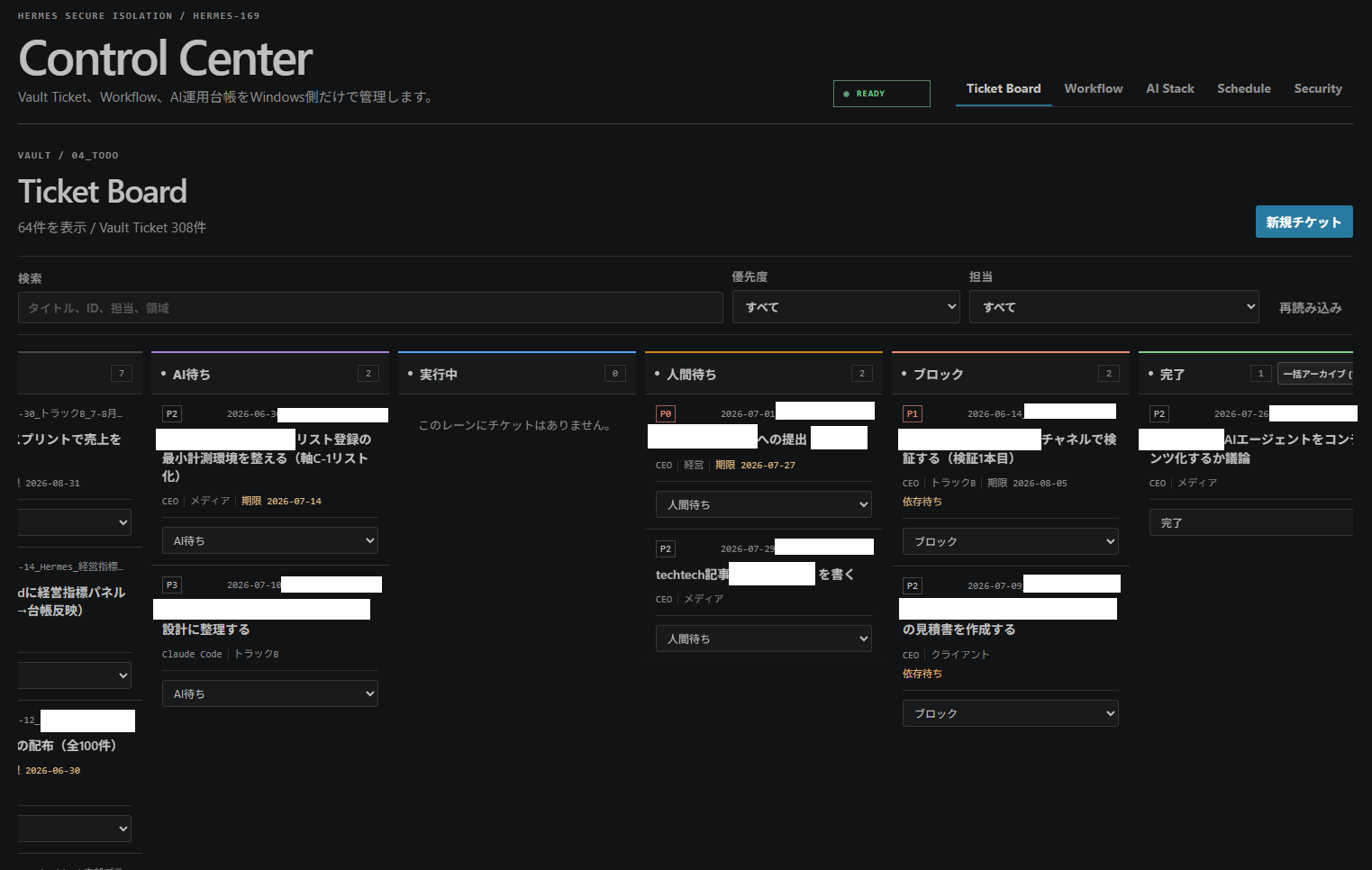The width and height of the screenshot is (1372, 870).
Task: Open the Ticket Board tab
Action: [x=1004, y=89]
